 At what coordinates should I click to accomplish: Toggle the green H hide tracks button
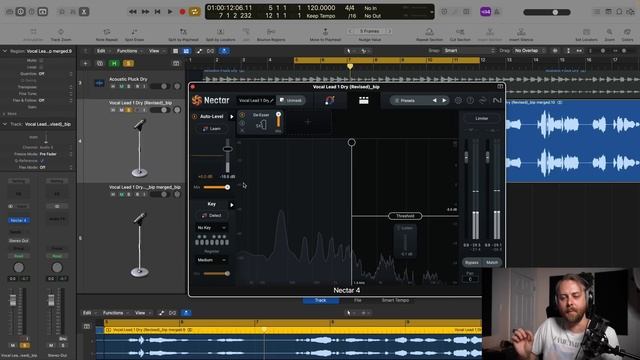pos(114,63)
